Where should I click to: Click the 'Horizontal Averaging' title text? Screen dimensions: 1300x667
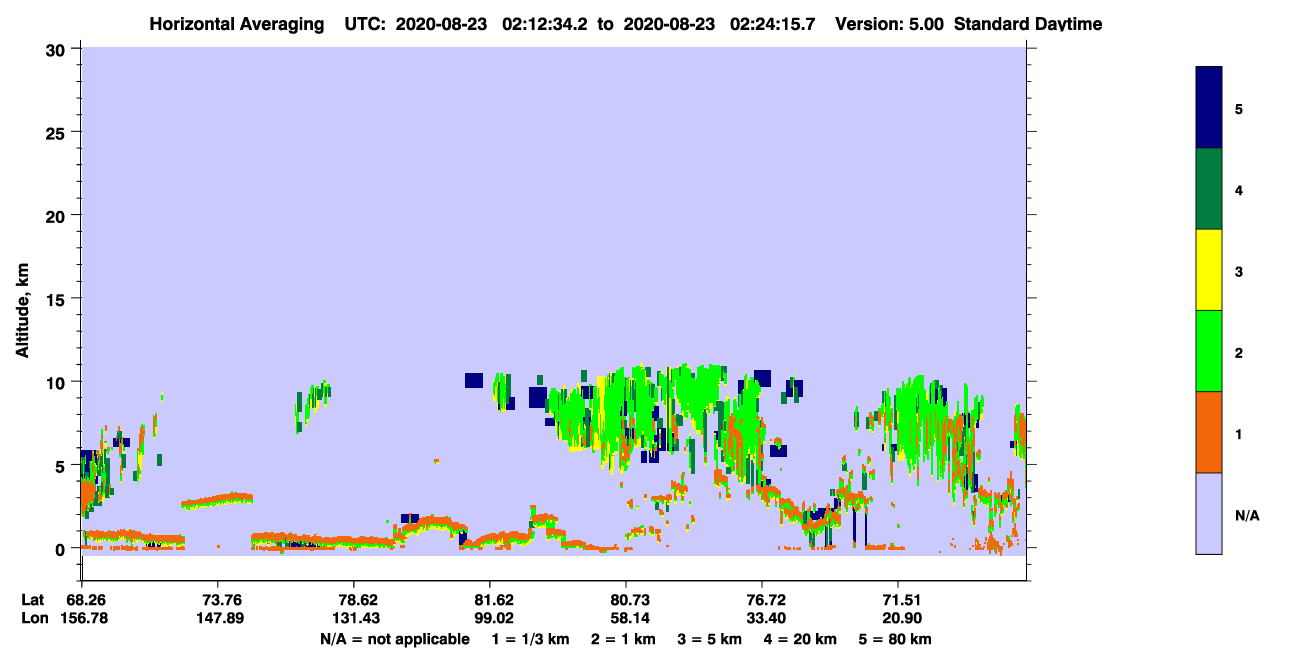tap(236, 24)
